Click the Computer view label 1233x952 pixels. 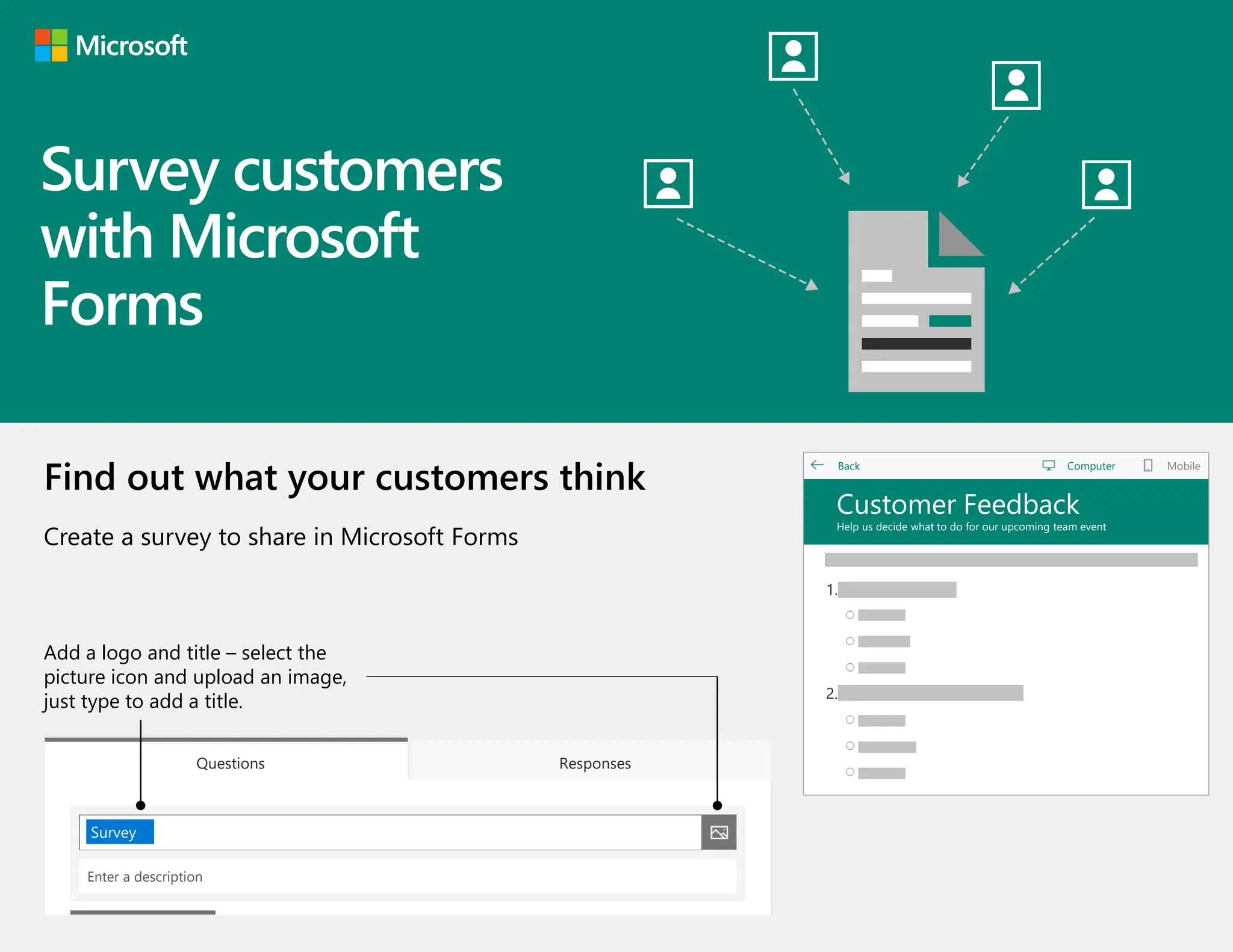point(1090,466)
